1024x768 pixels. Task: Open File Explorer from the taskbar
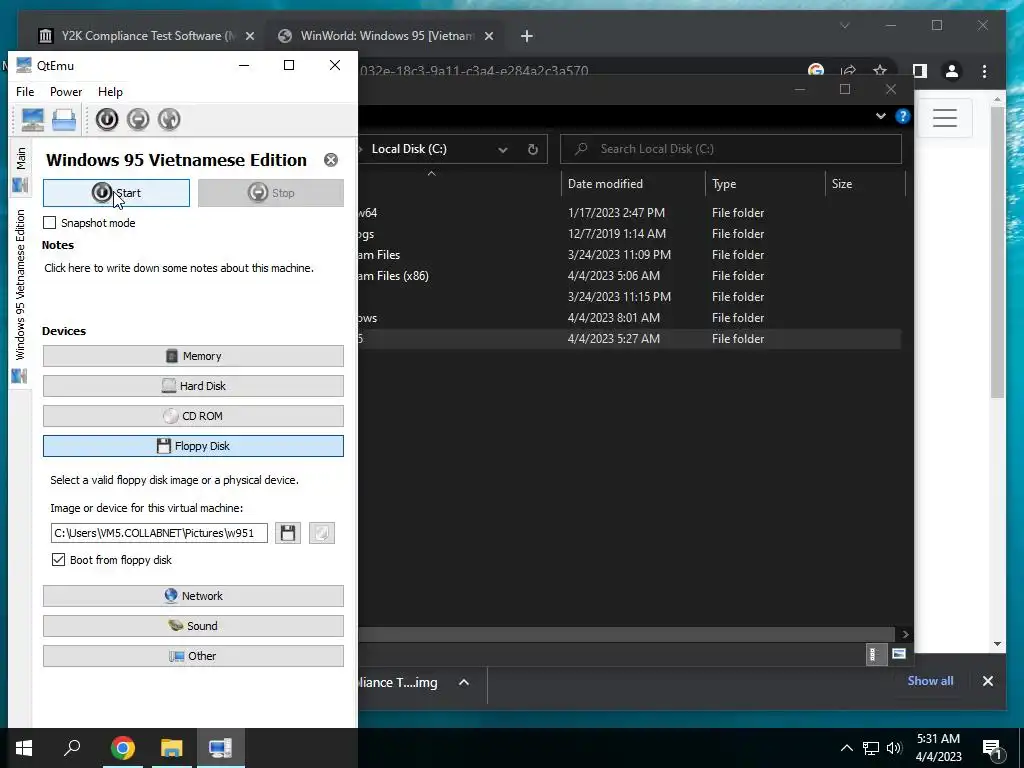171,748
